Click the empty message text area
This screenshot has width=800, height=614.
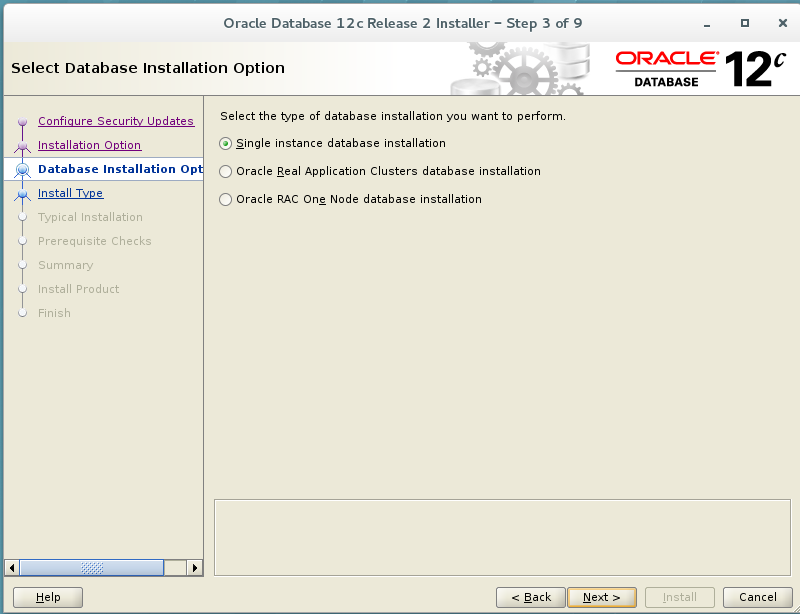(503, 537)
